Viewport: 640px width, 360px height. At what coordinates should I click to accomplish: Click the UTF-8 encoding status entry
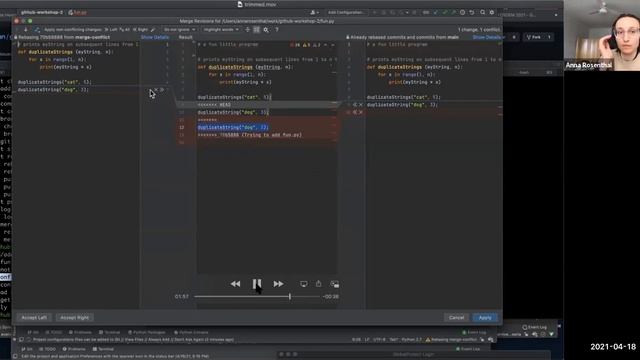(x=379, y=340)
